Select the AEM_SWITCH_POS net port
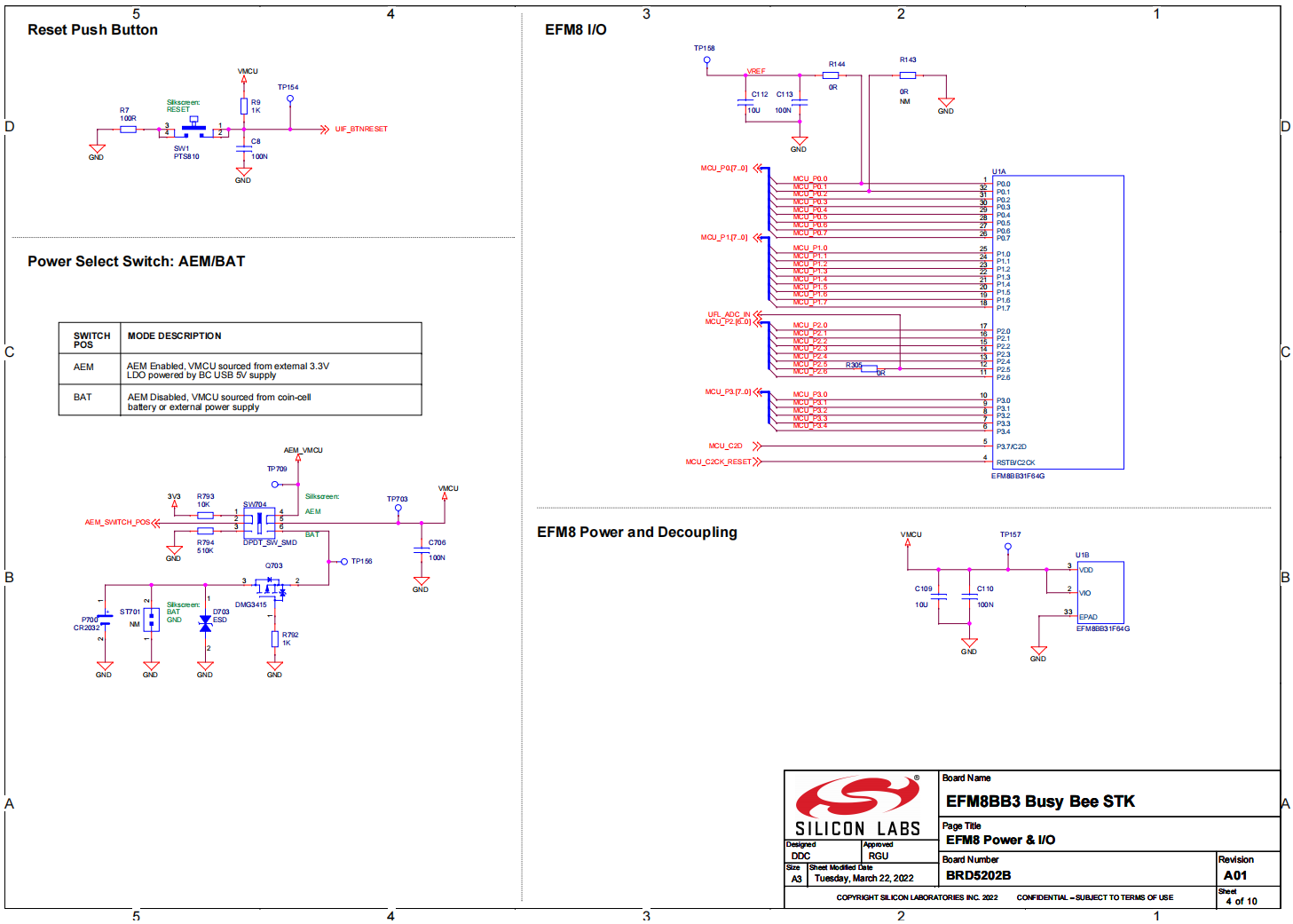Image resolution: width=1293 pixels, height=924 pixels. (118, 523)
